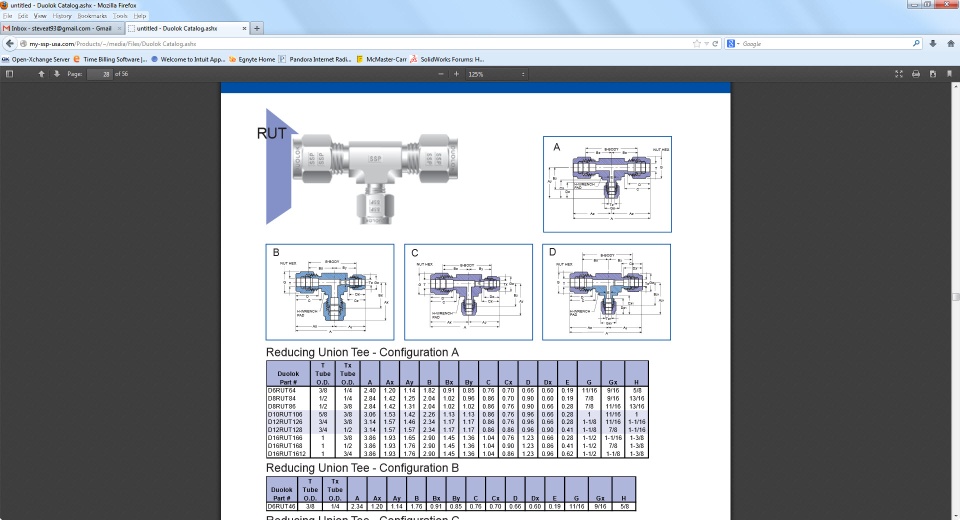This screenshot has height=520, width=960.
Task: Download the PDF file from viewer toolbar
Action: click(932, 74)
